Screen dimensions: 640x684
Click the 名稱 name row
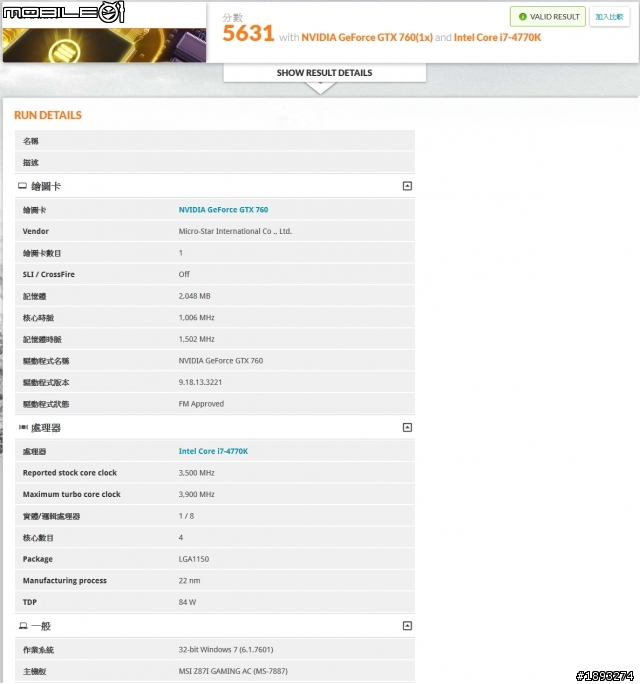[x=215, y=141]
